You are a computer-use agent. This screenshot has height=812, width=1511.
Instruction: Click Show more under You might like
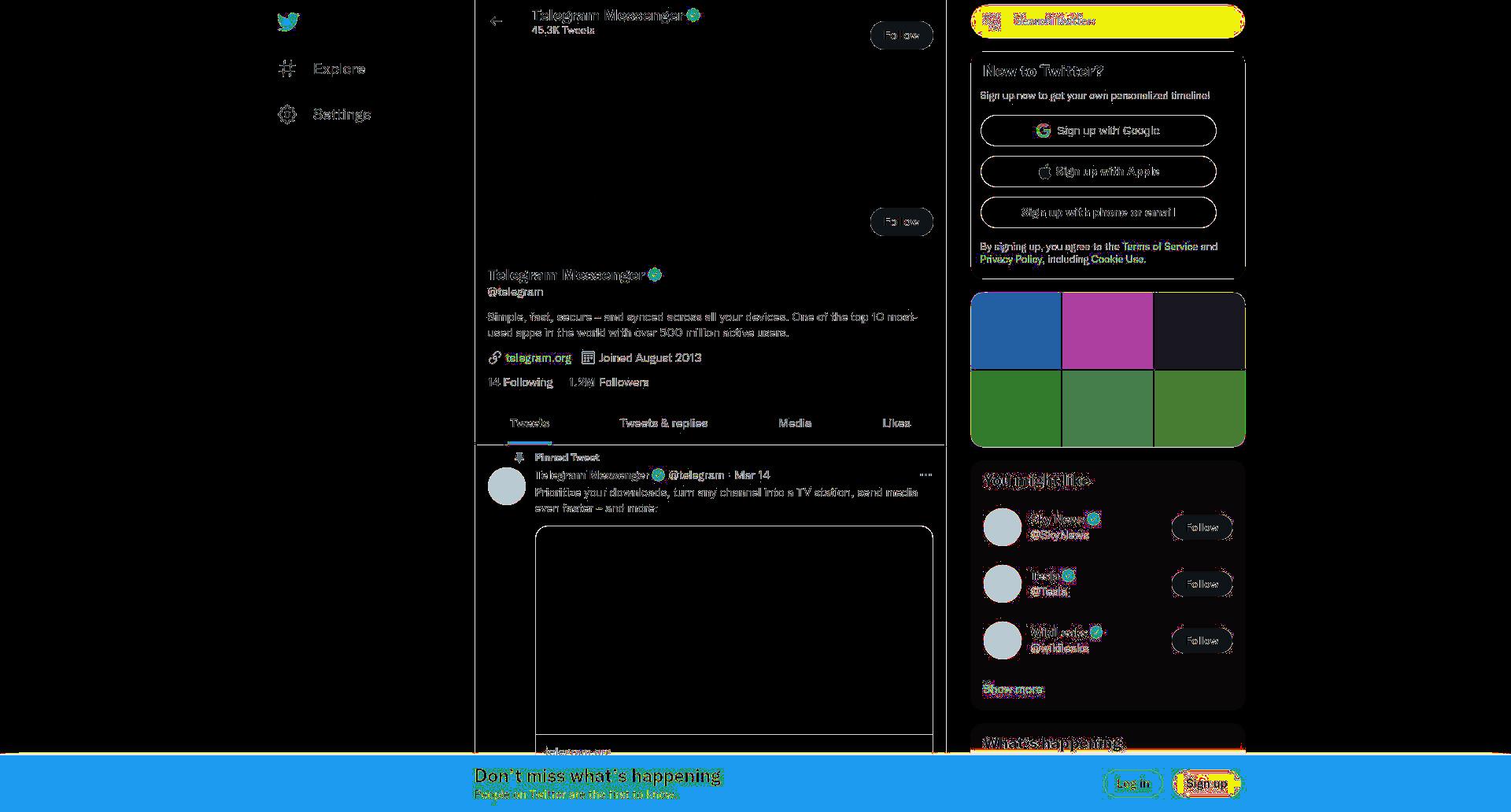pos(1013,689)
